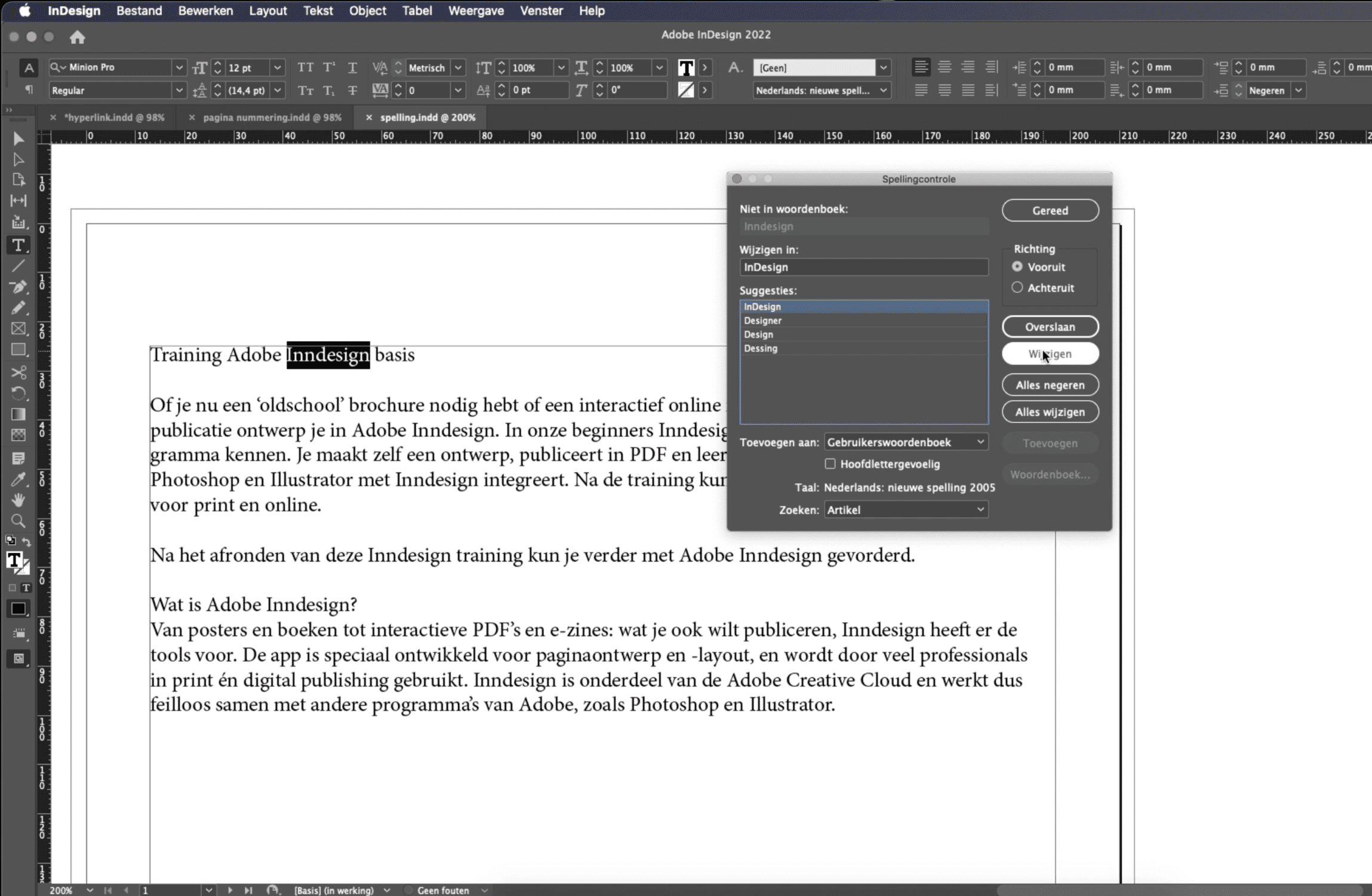
Task: Select the Direct Selection tool
Action: pyautogui.click(x=19, y=159)
